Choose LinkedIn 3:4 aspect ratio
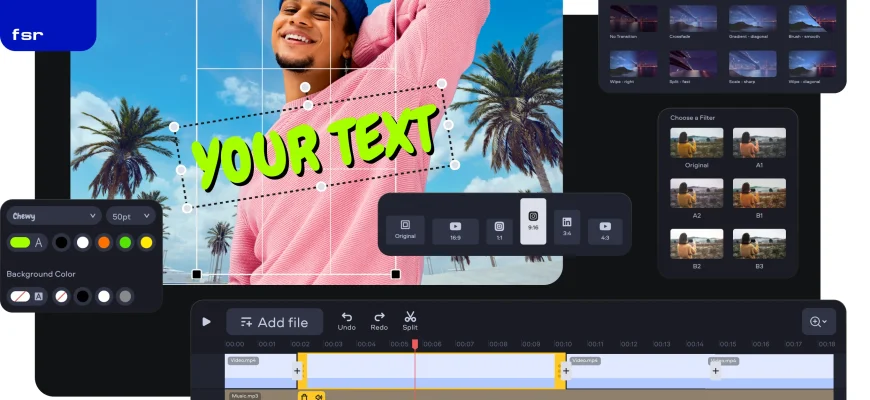The height and width of the screenshot is (400, 870). (567, 227)
